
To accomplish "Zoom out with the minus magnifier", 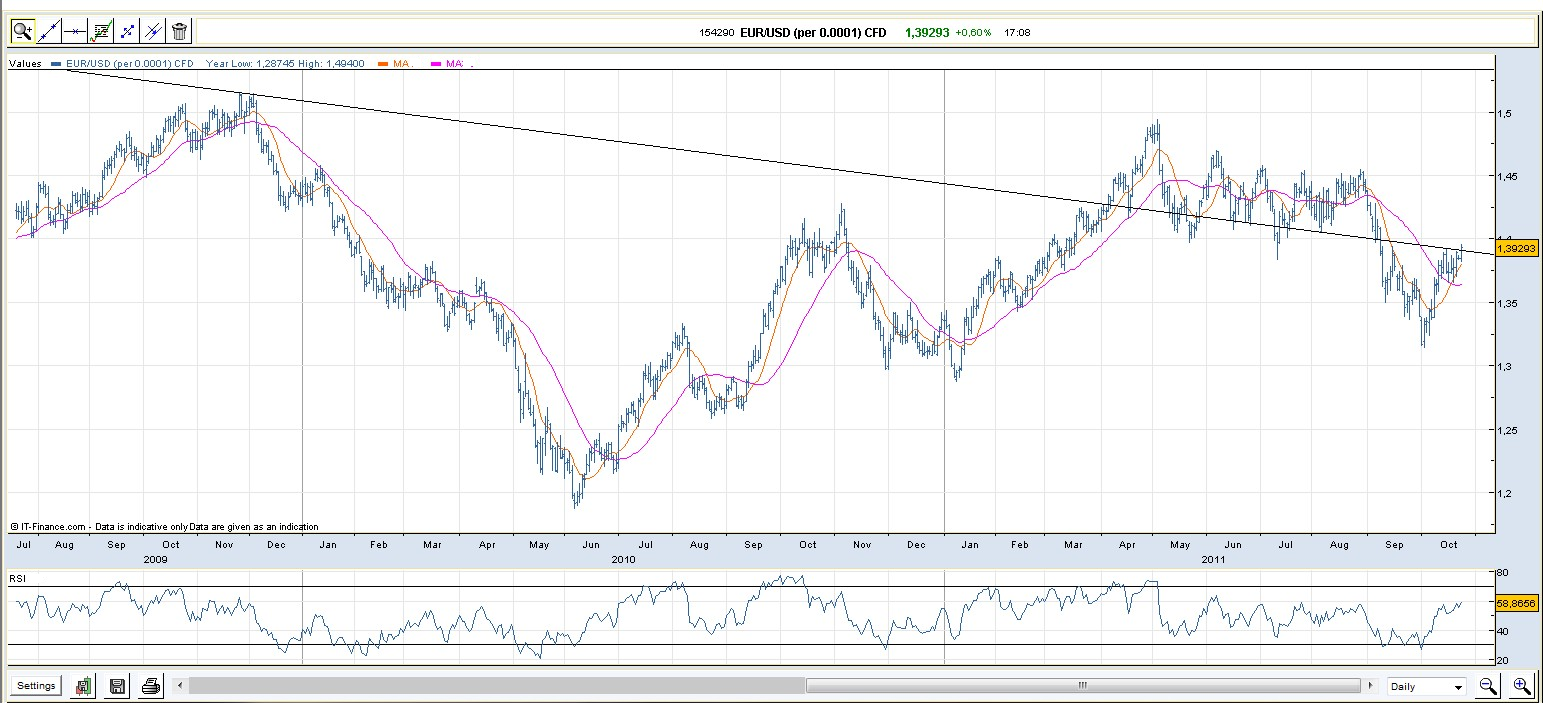I will pyautogui.click(x=1488, y=686).
